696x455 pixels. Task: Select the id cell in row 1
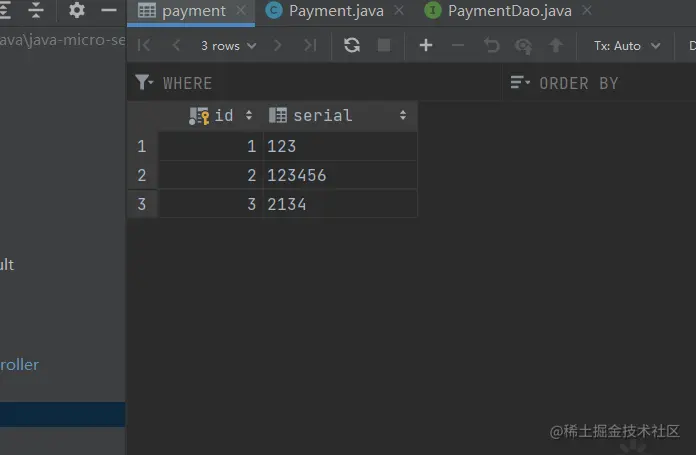211,146
